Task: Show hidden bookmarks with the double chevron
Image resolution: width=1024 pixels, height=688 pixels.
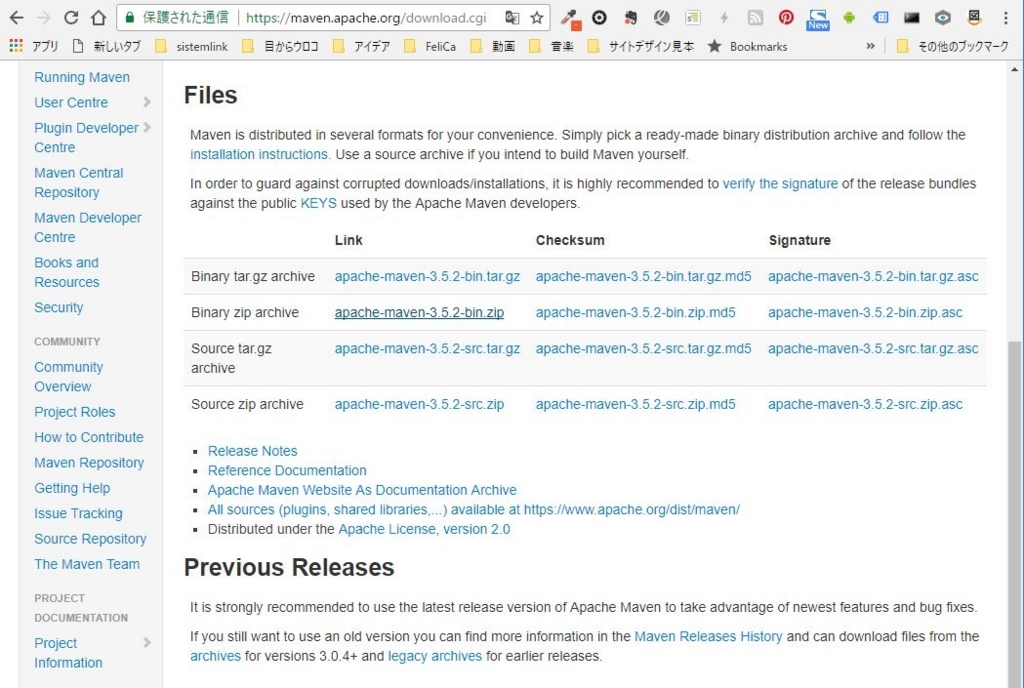Action: coord(870,46)
